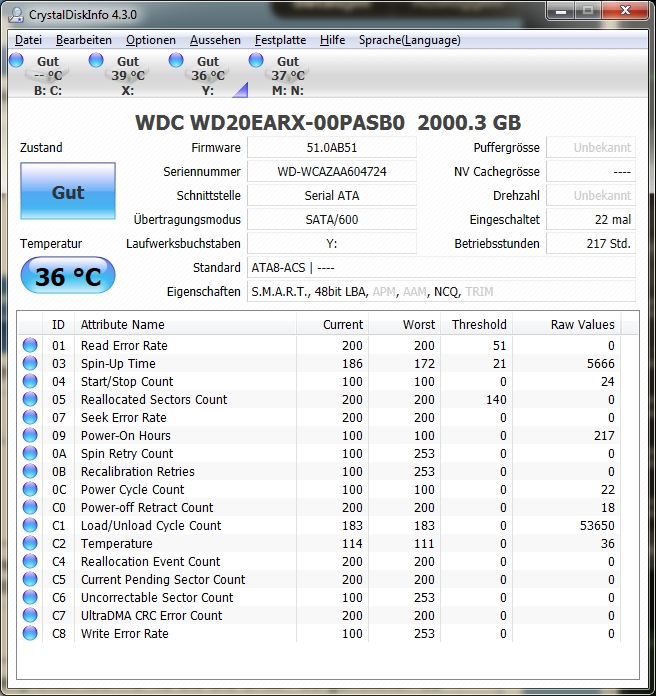Click the serial number field WD-WCAZAA604724

point(332,171)
